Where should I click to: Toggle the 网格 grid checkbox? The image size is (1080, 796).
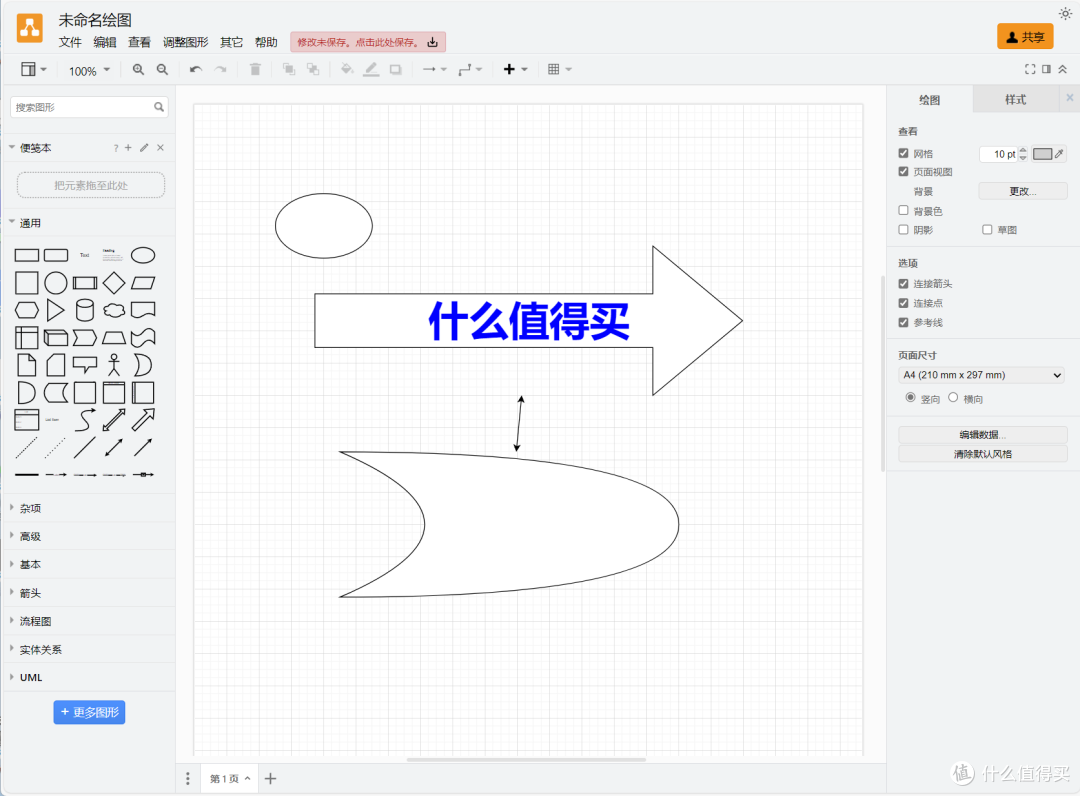pos(904,153)
